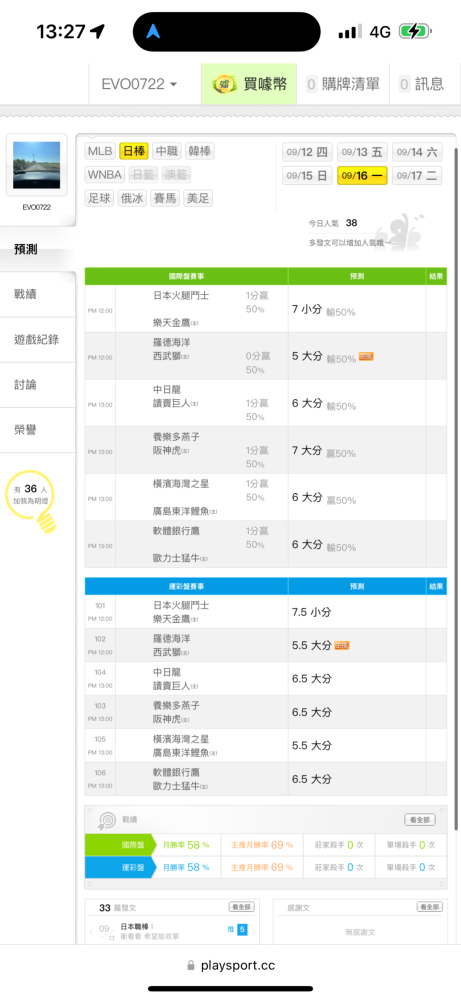This screenshot has width=461, height=1000.
Task: Tap the location arrow beside 13:27
Action: click(97, 31)
